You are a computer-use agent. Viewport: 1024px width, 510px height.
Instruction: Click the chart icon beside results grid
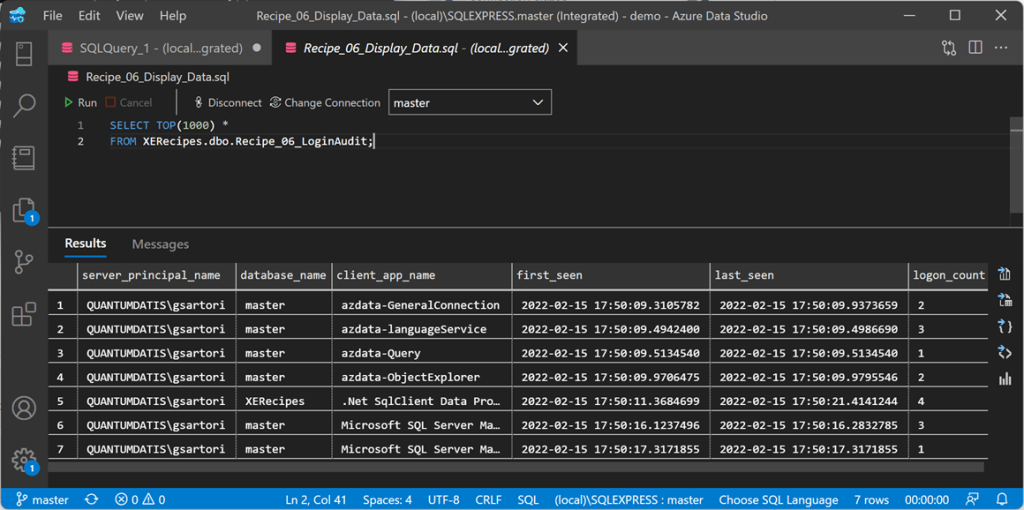pos(1005,378)
